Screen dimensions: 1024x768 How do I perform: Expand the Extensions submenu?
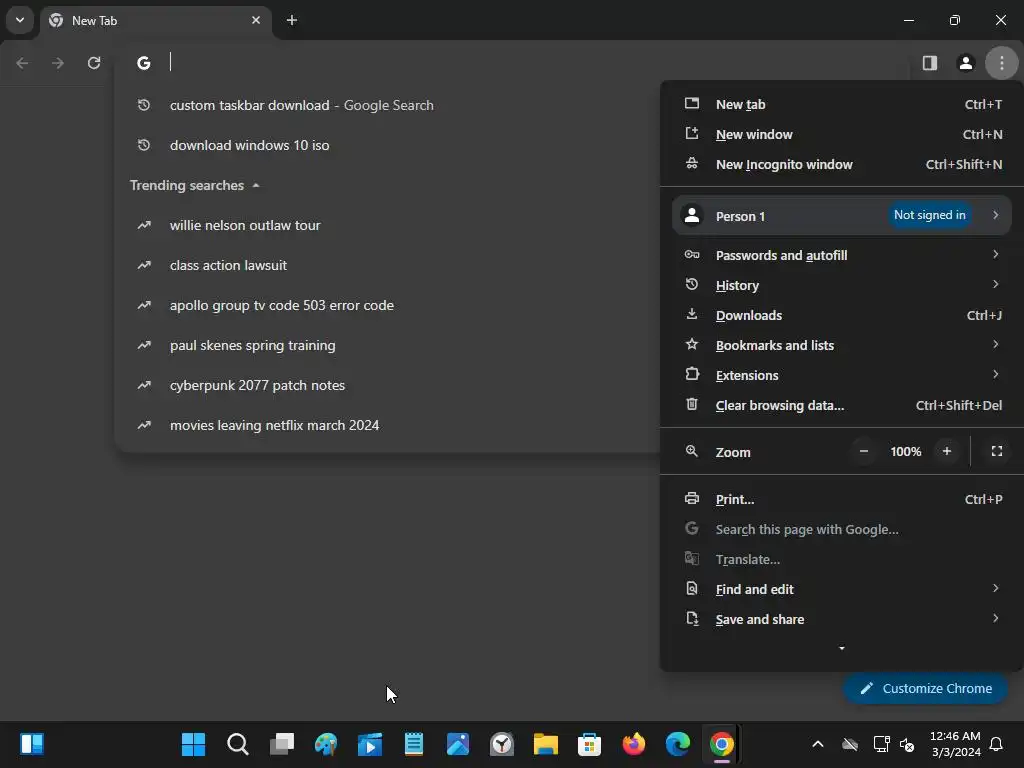[842, 376]
